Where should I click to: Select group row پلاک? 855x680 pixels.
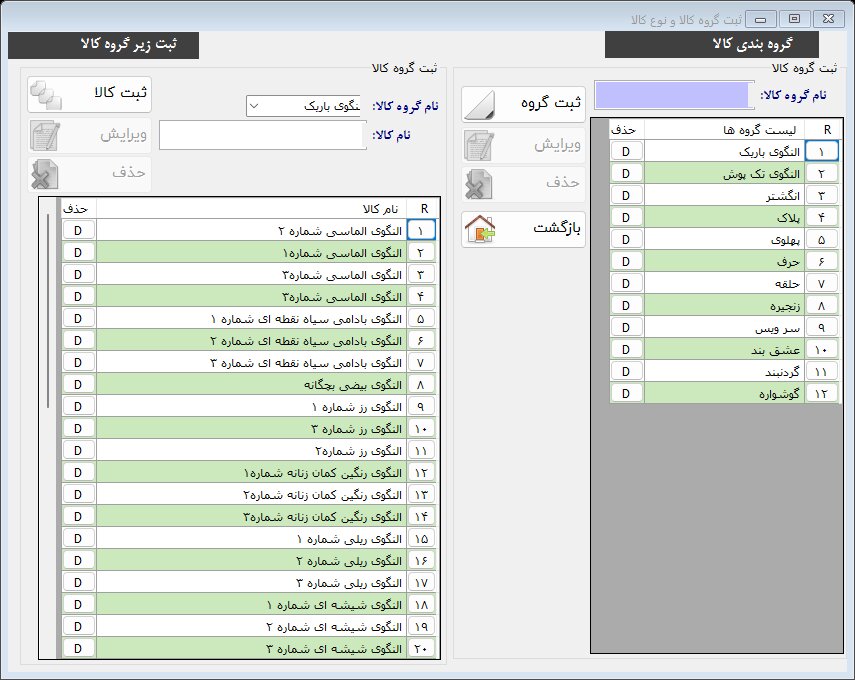click(724, 218)
